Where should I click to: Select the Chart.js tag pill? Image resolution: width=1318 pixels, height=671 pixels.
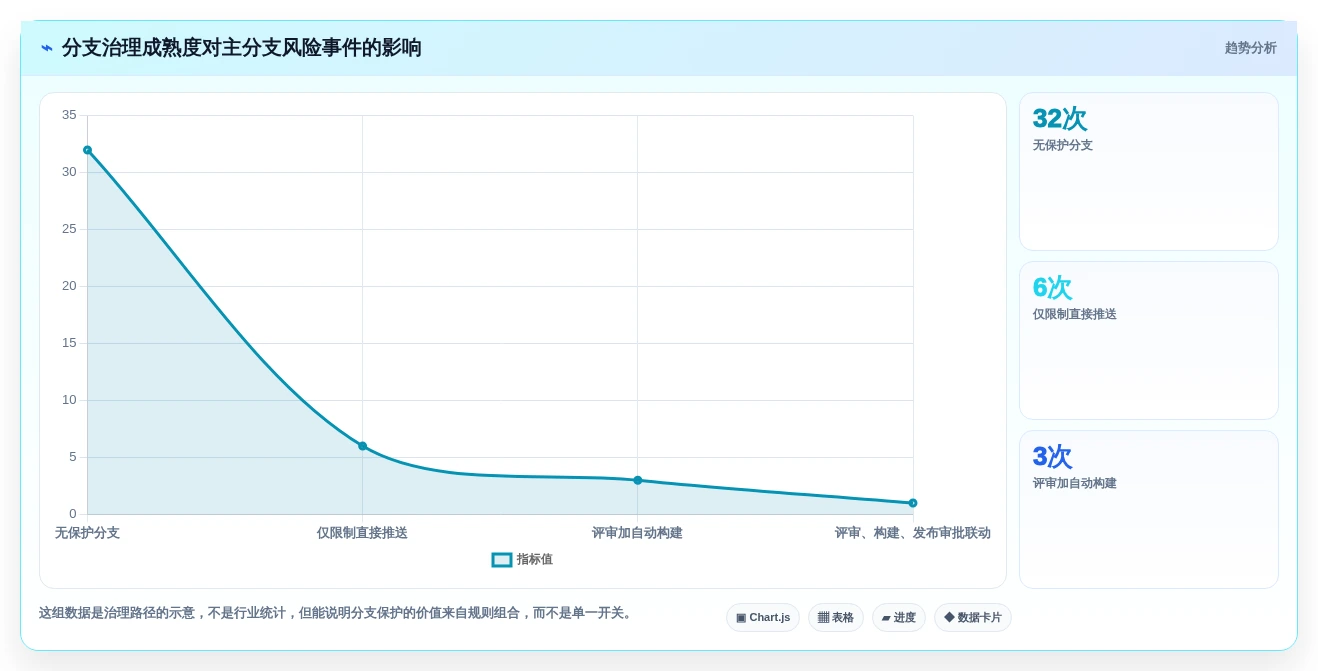(763, 617)
